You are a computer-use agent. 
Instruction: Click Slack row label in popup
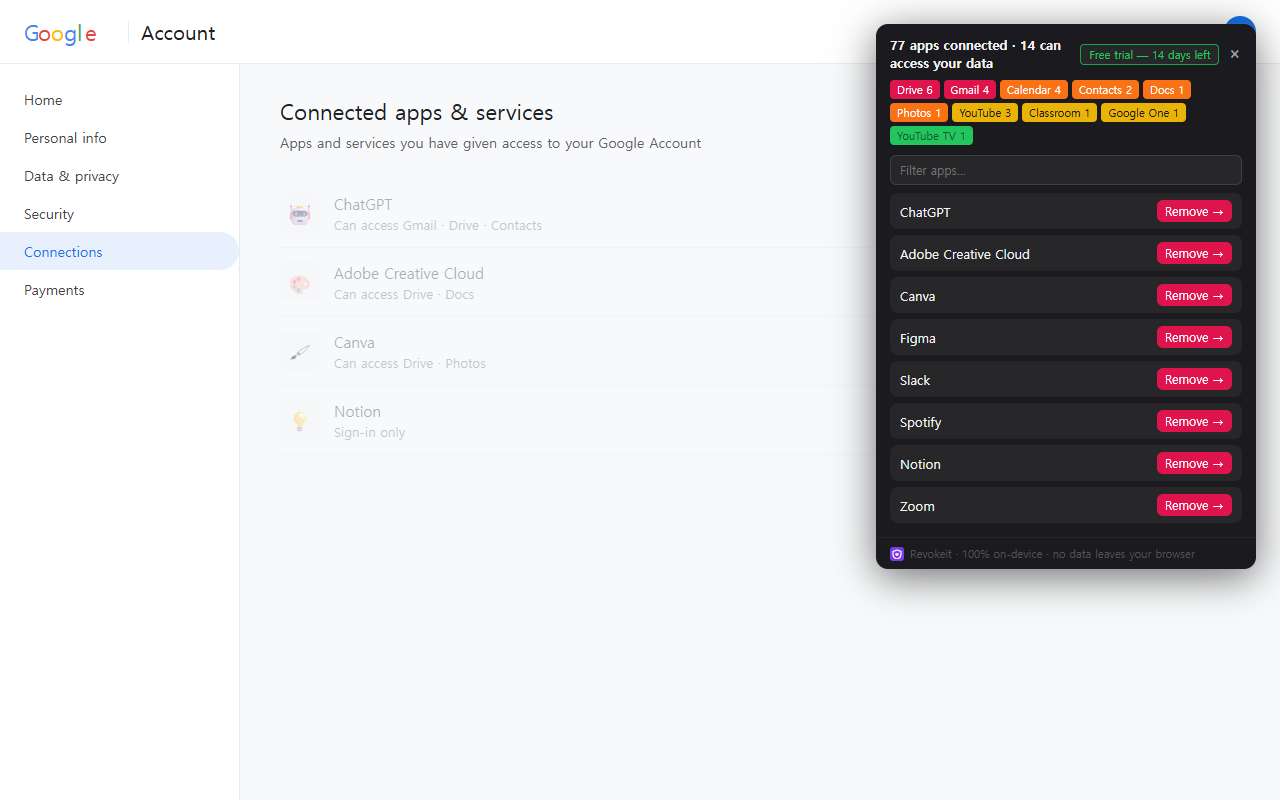[x=915, y=380]
